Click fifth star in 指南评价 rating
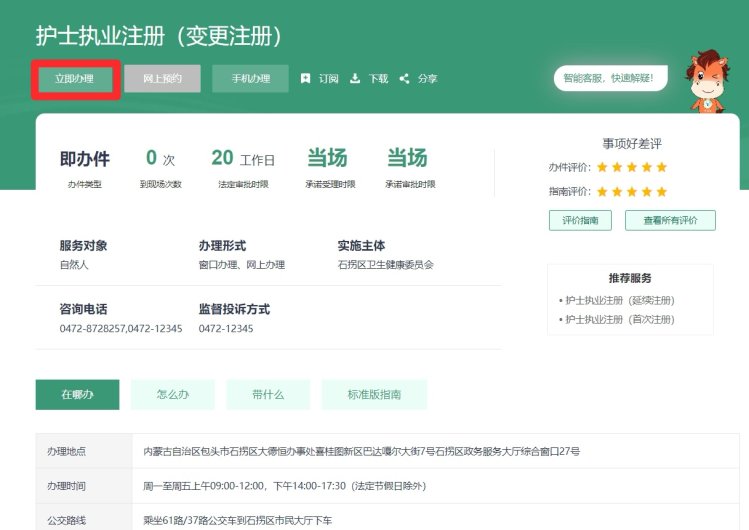Image resolution: width=749 pixels, height=530 pixels. [661, 191]
